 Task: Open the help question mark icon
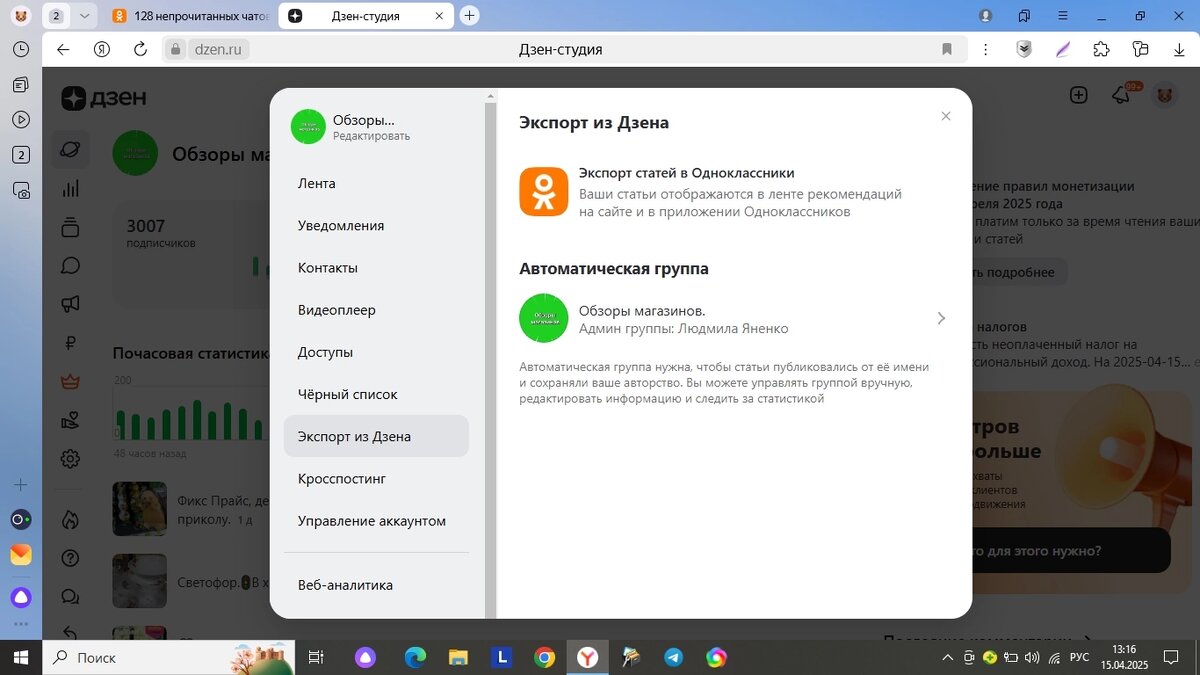[x=70, y=558]
